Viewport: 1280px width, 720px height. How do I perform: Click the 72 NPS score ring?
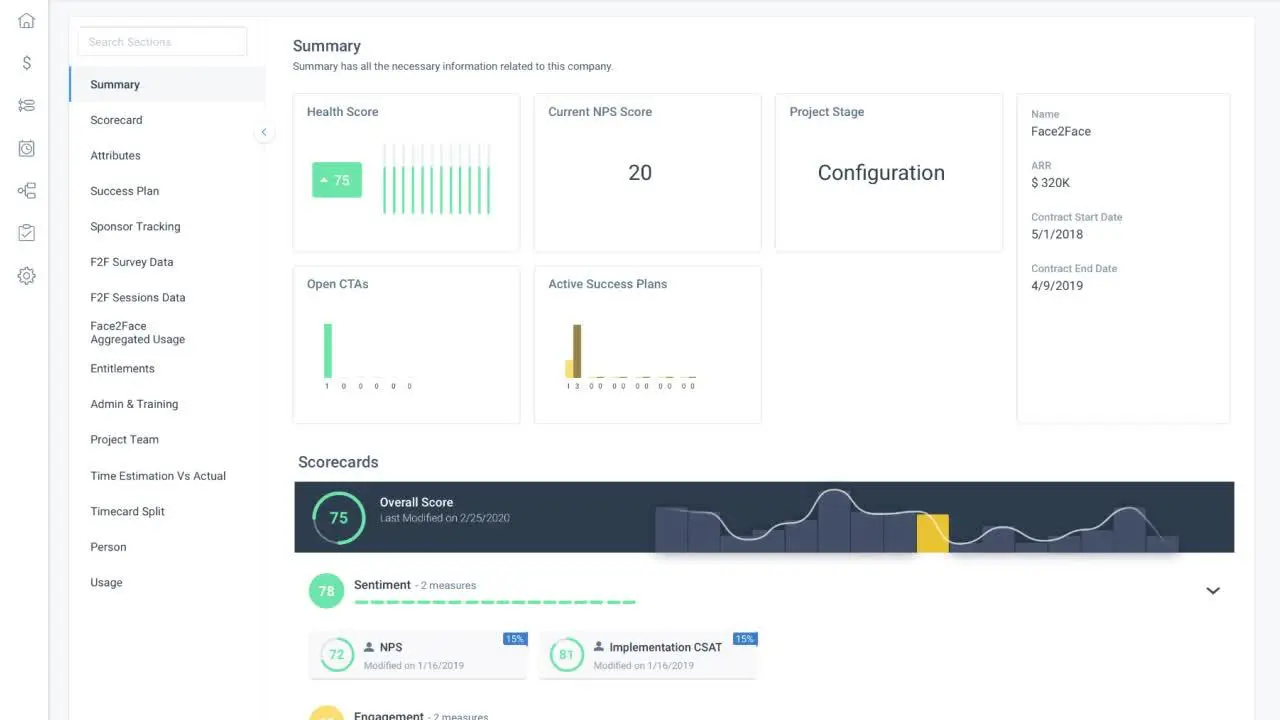coord(337,655)
